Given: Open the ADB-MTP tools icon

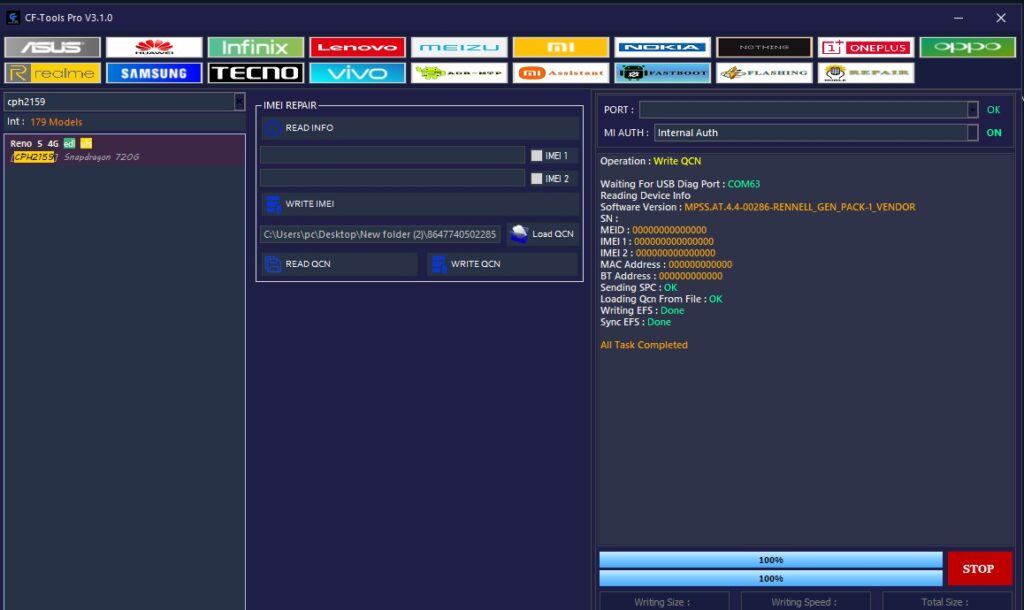Looking at the screenshot, I should [458, 73].
